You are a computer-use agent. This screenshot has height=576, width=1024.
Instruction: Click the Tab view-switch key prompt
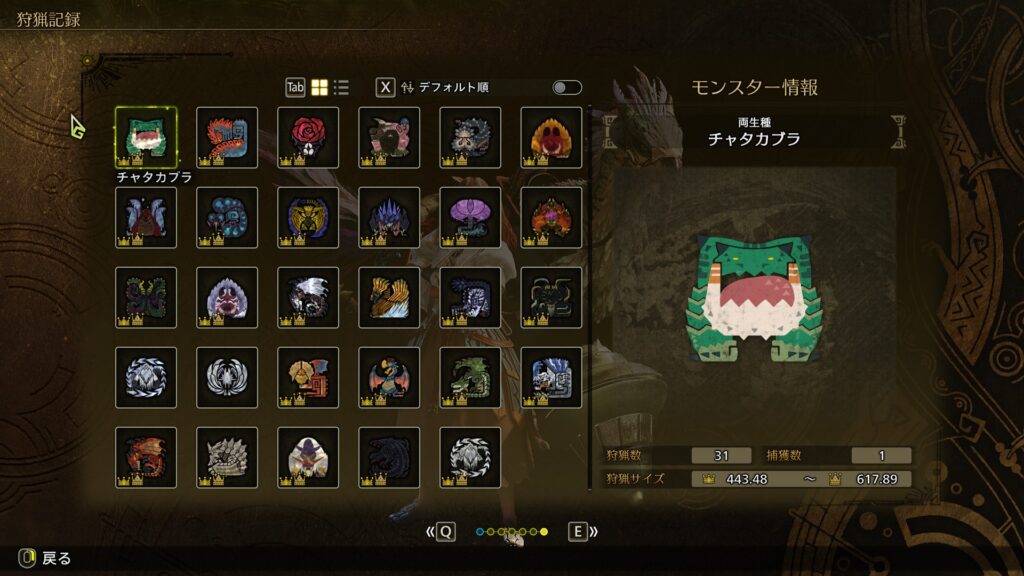coord(295,88)
